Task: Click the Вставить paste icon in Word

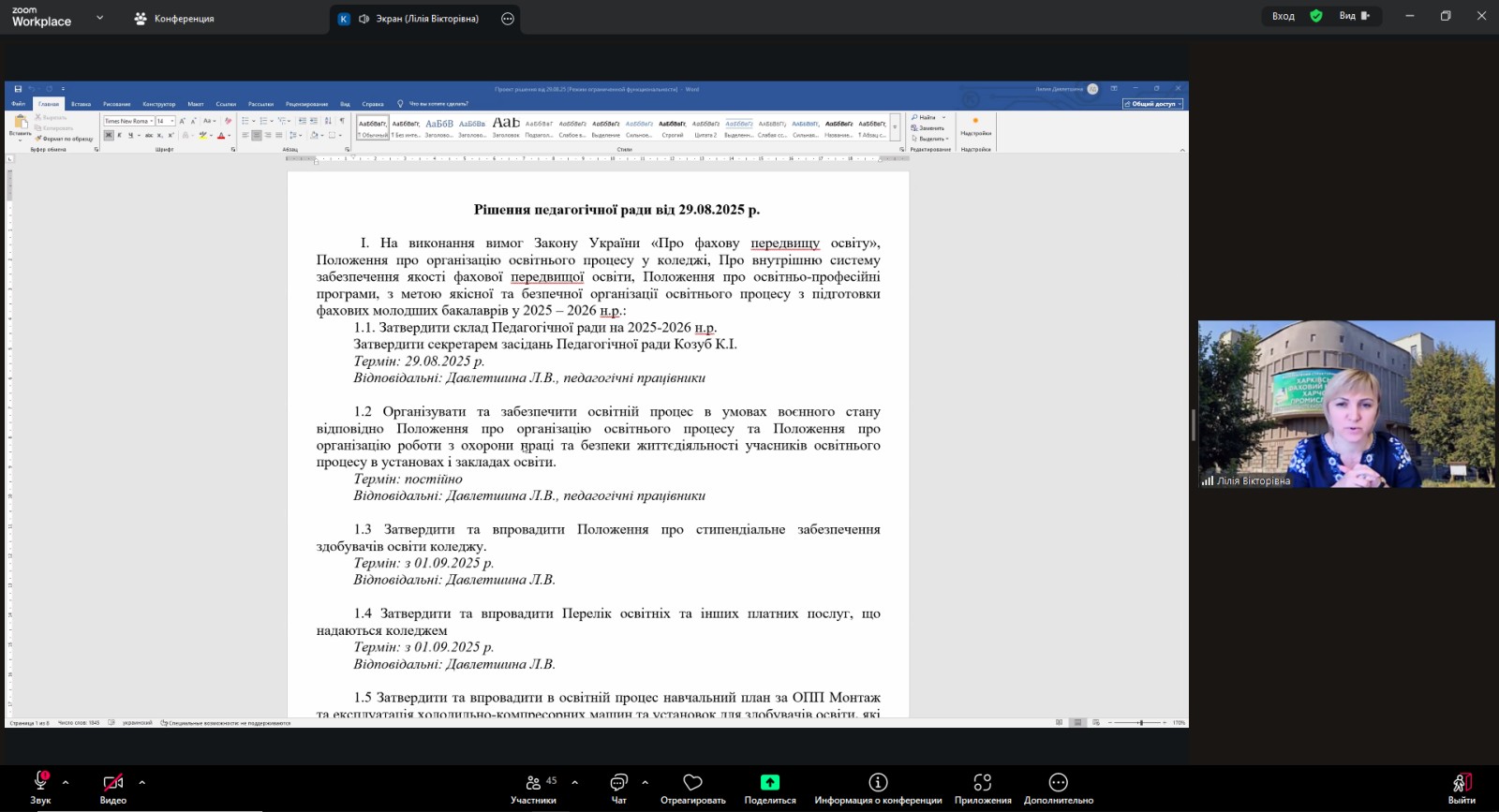Action: click(x=20, y=123)
